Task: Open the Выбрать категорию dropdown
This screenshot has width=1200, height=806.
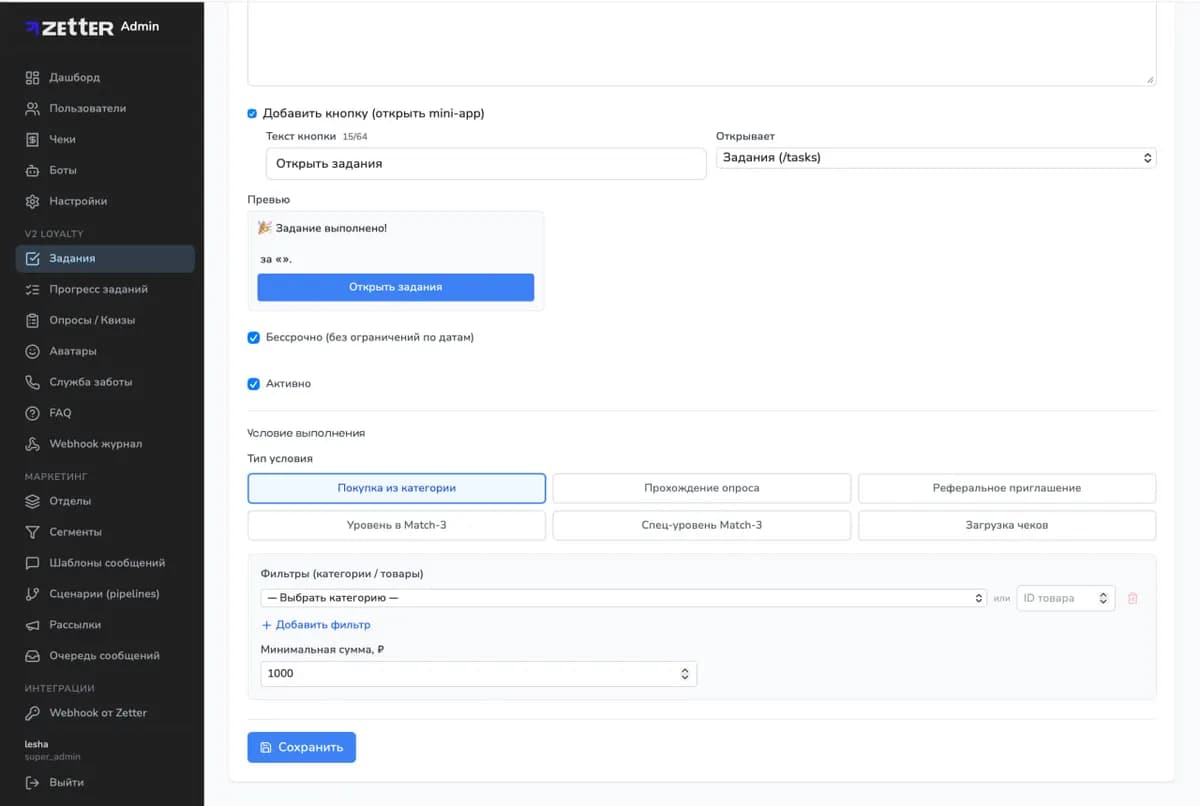Action: [x=624, y=598]
